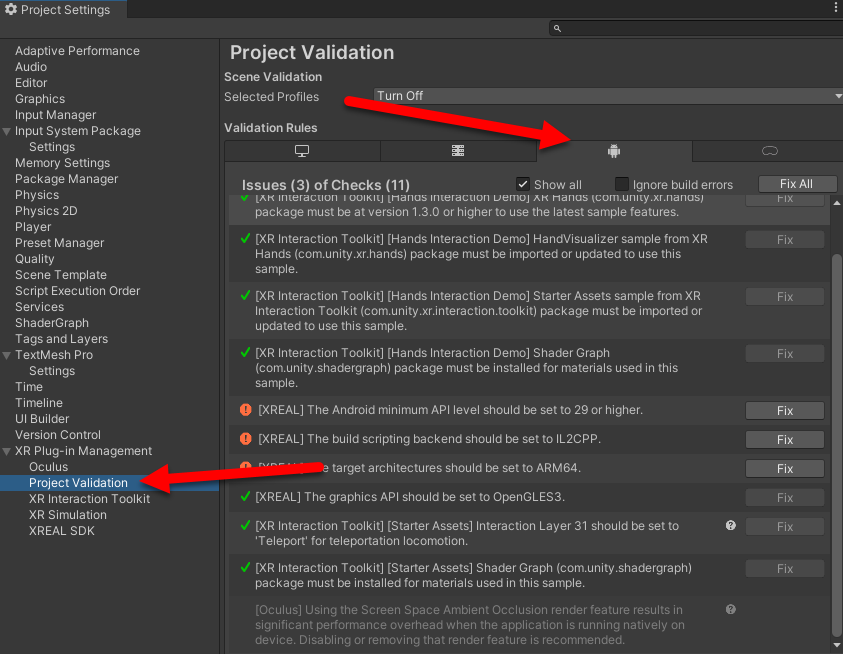Fix the Android minimum API level issue
The height and width of the screenshot is (654, 843).
pos(784,411)
